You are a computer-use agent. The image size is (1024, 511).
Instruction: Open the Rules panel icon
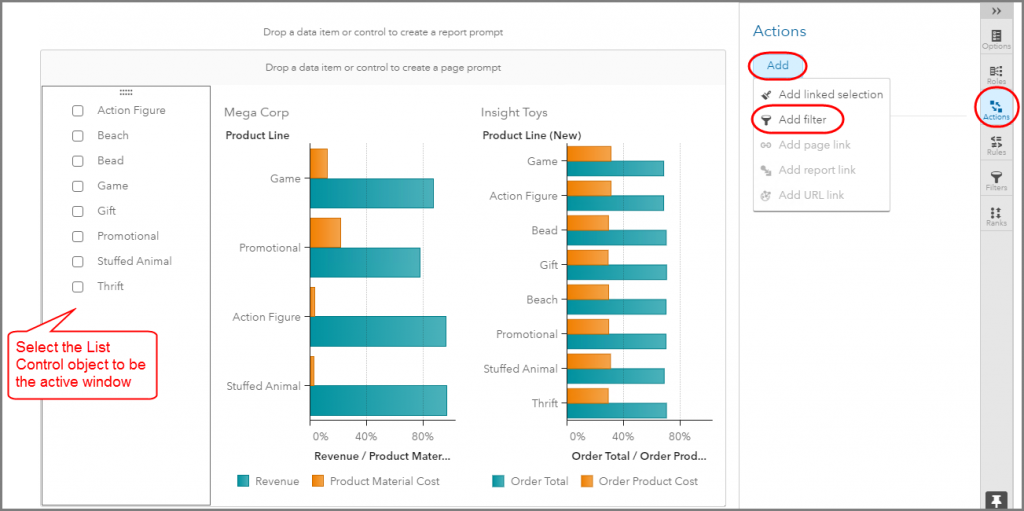996,145
